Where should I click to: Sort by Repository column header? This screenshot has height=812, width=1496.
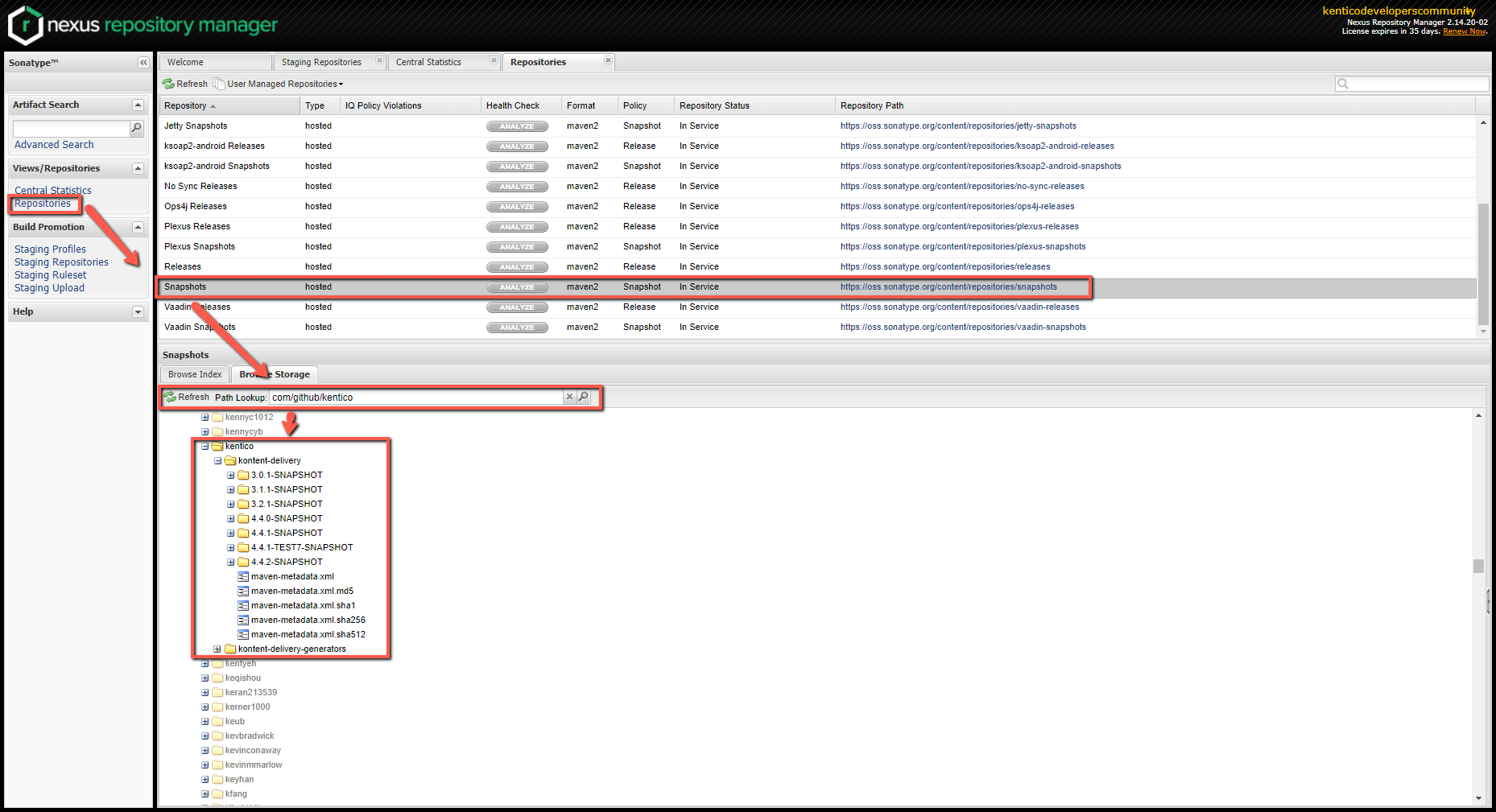(x=229, y=105)
